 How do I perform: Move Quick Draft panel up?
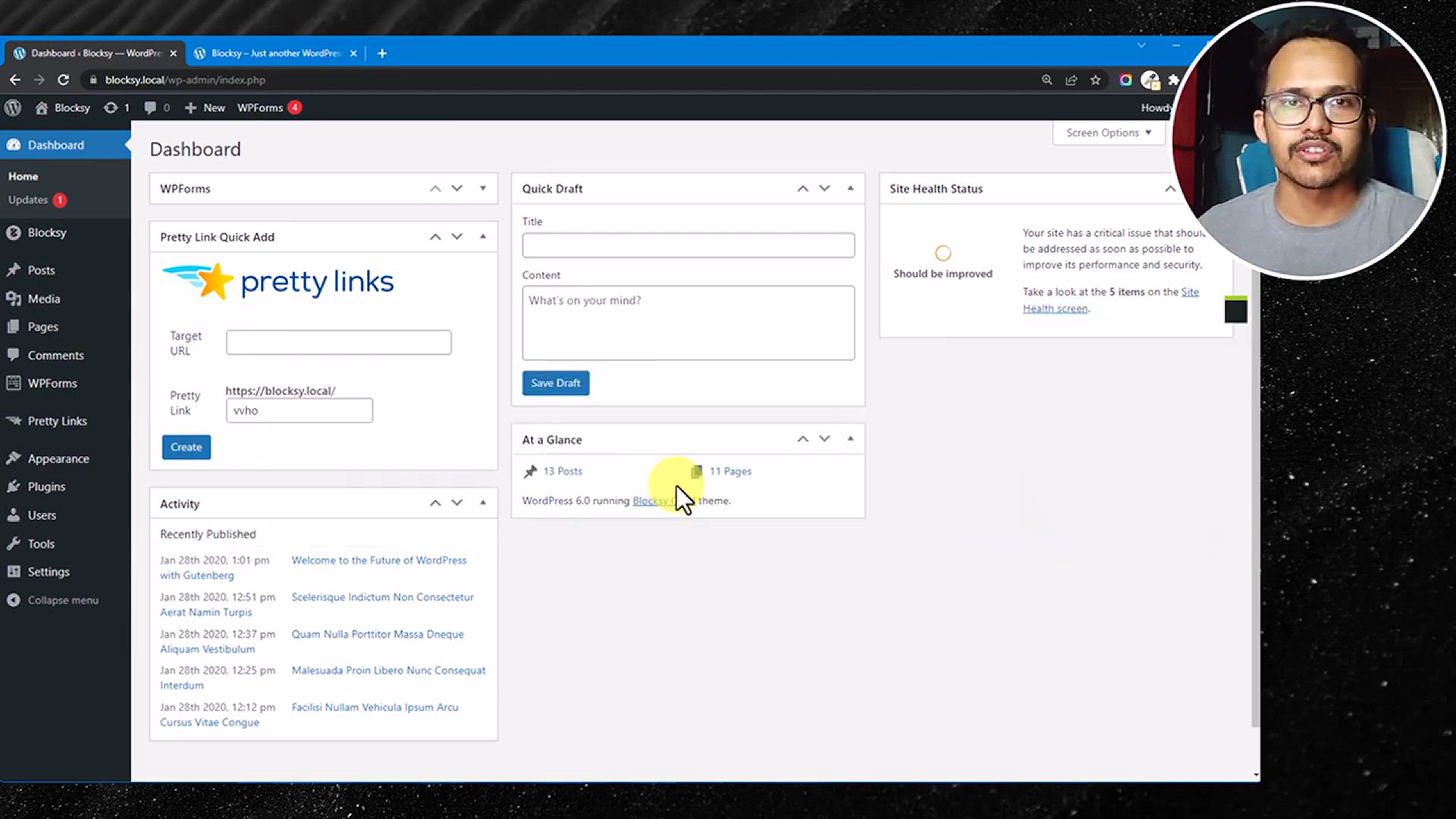tap(802, 188)
